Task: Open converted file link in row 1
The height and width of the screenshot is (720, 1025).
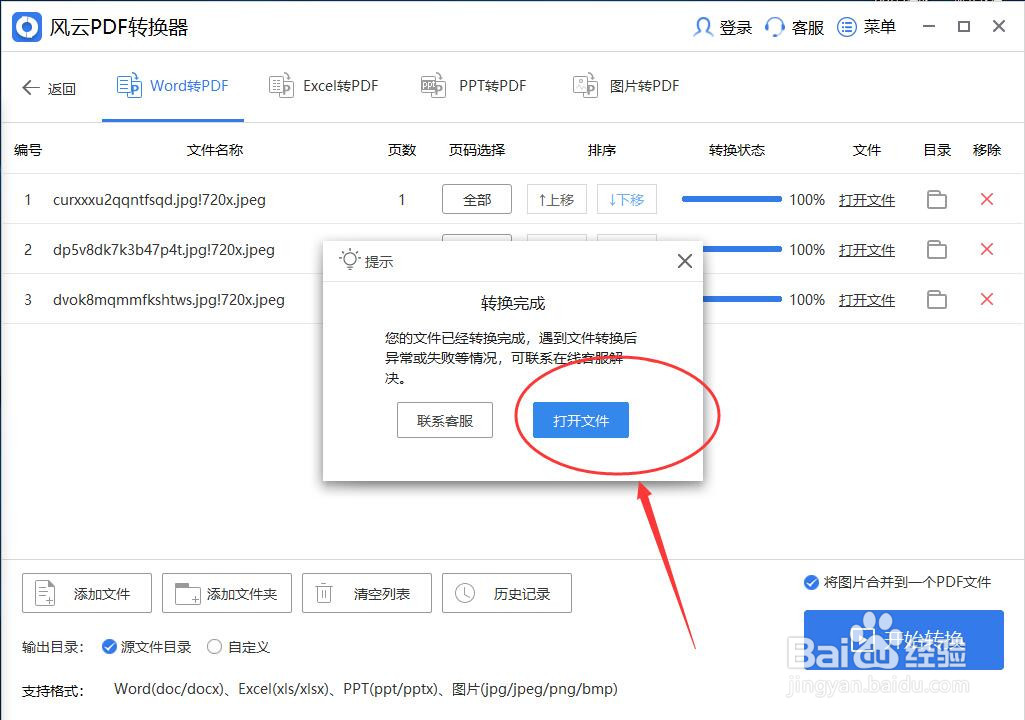Action: tap(867, 200)
